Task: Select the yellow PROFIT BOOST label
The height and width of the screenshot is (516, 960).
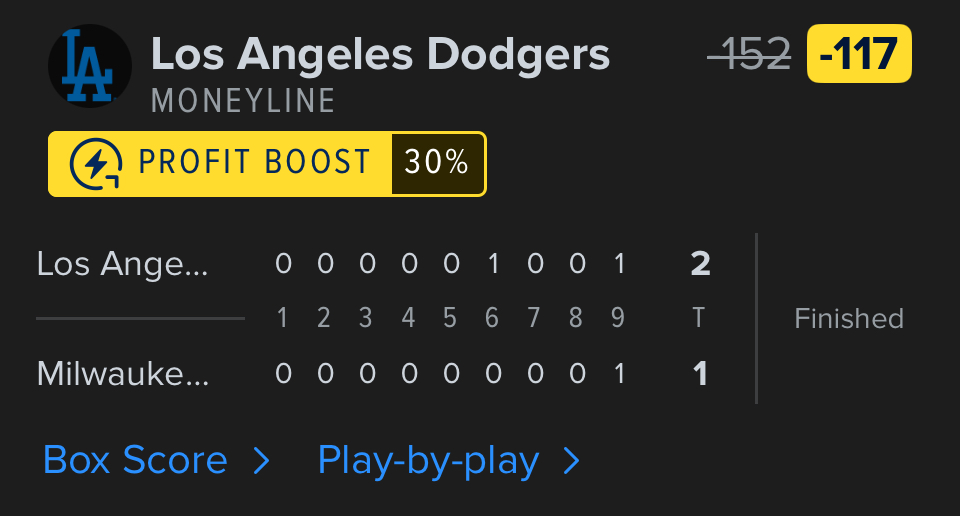Action: 254,163
